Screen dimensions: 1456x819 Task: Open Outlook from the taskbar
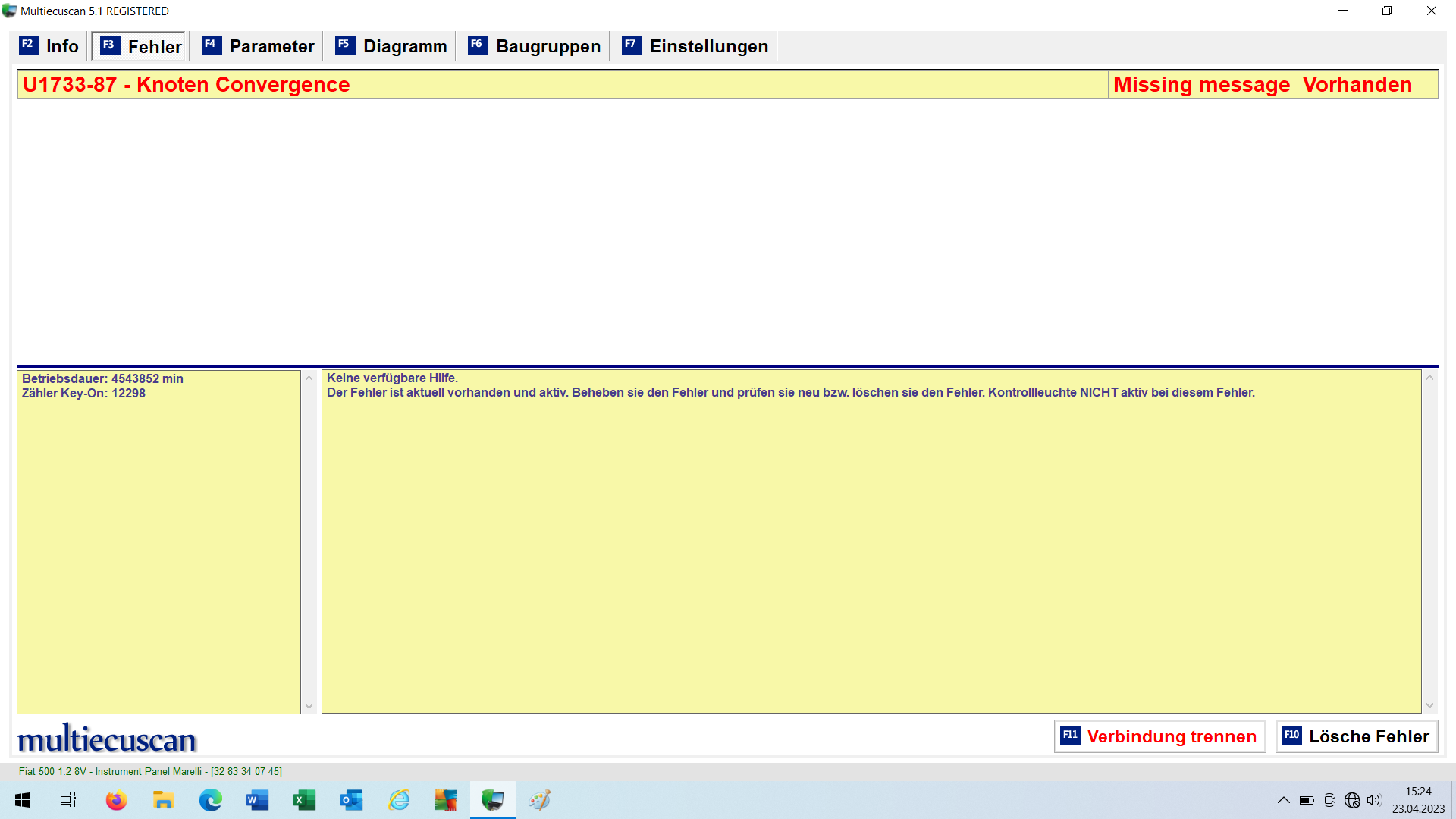point(351,800)
